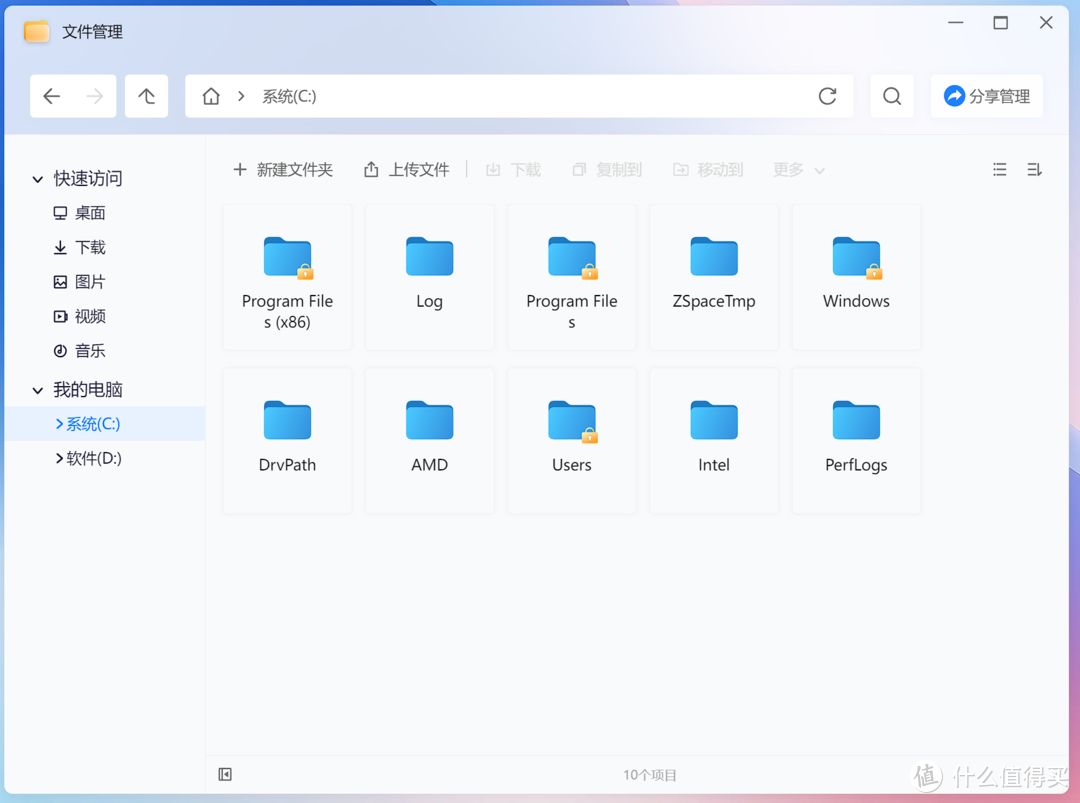Click the home icon in the breadcrumb bar
The image size is (1080, 803).
coord(211,95)
